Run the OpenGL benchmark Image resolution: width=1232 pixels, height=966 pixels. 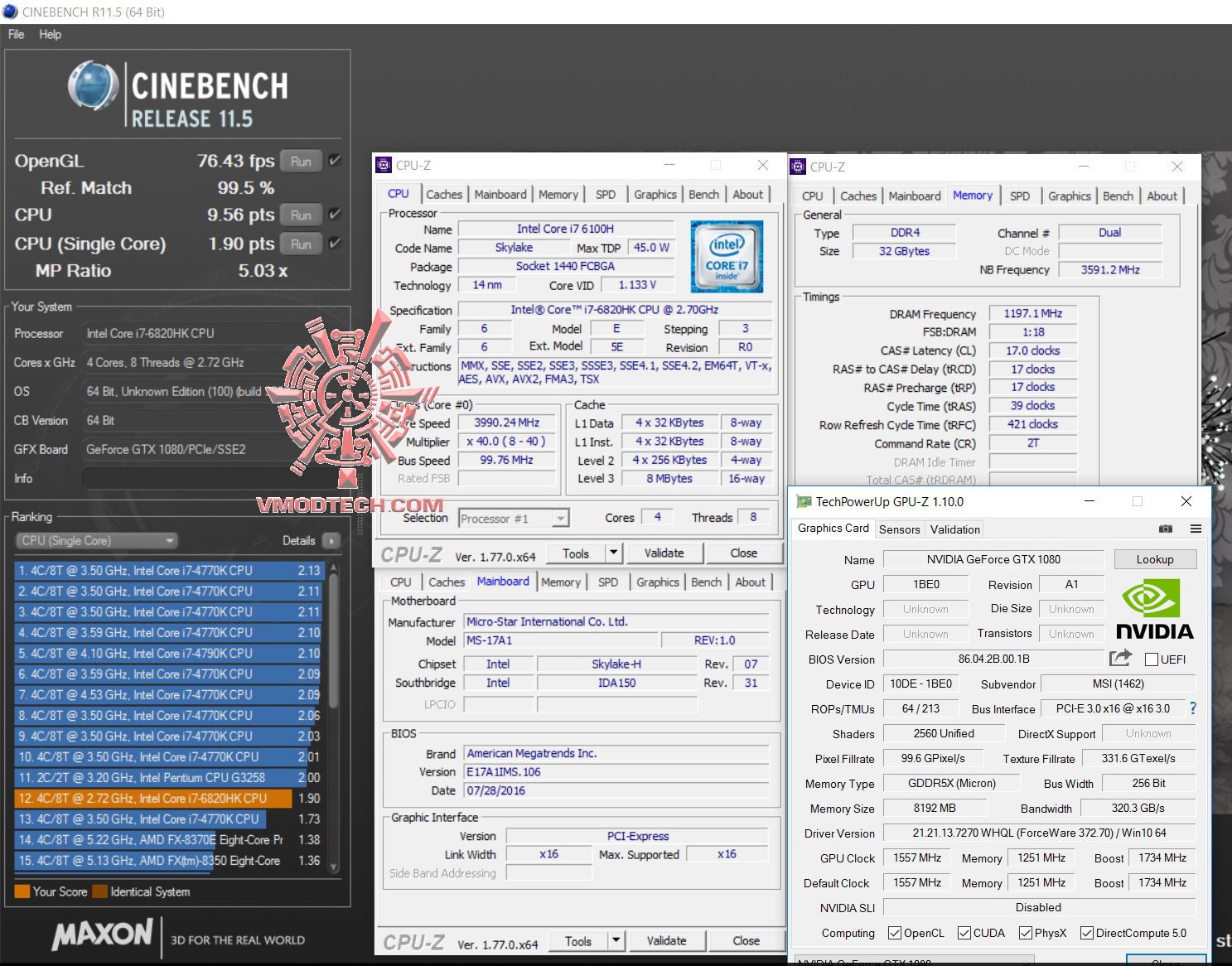(x=301, y=161)
